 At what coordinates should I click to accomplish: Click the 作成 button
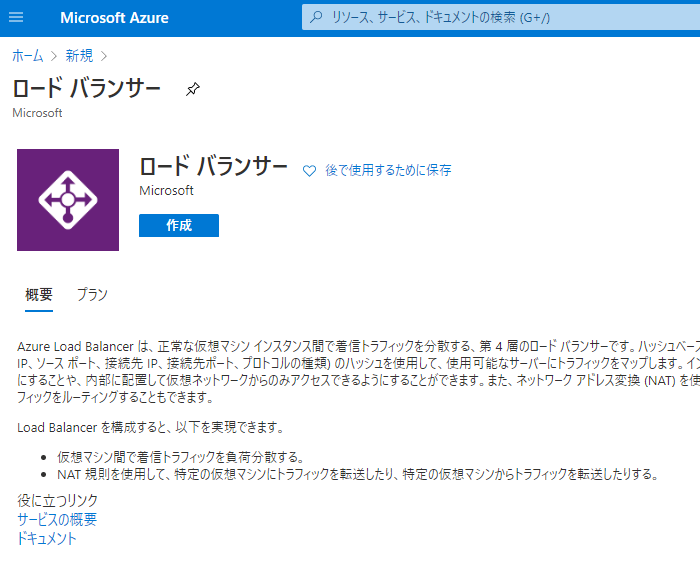point(179,225)
